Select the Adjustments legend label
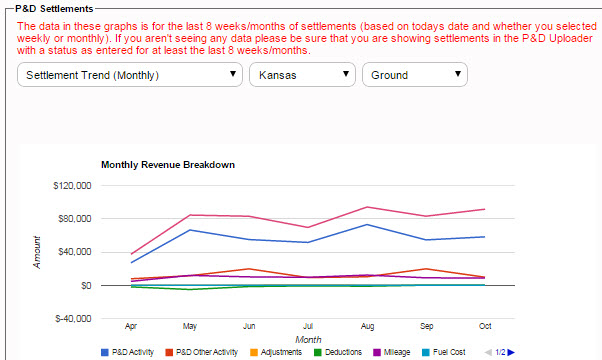 click(x=281, y=352)
